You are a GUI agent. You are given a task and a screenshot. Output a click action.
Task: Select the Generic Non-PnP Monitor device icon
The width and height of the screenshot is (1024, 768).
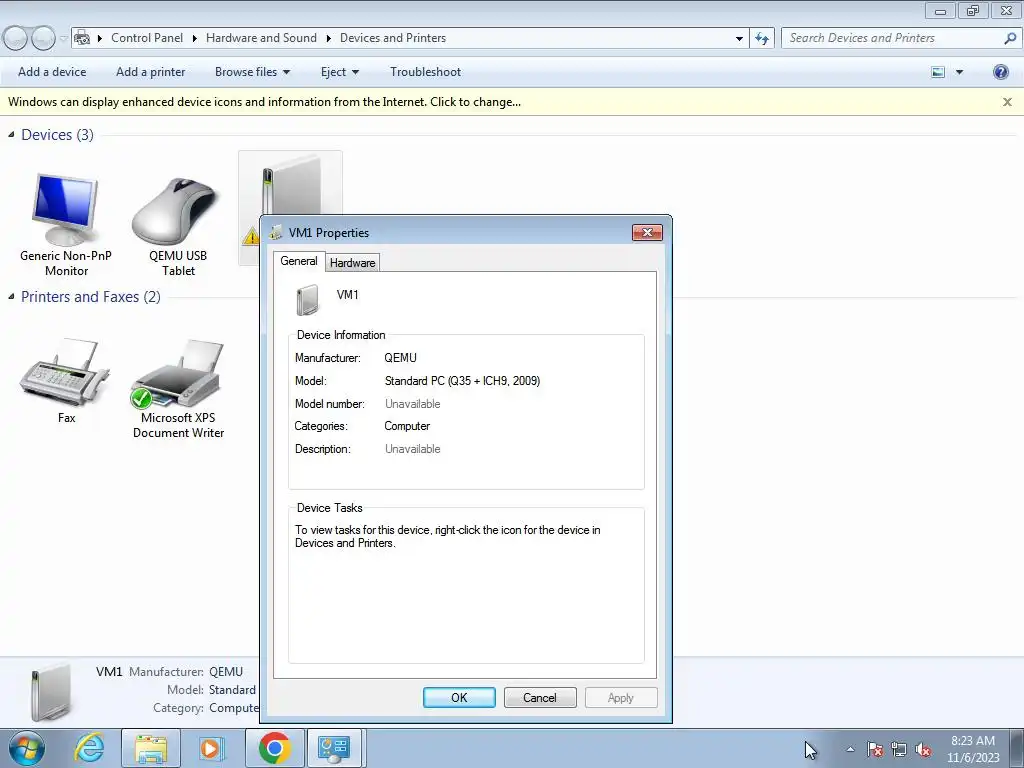(x=65, y=210)
